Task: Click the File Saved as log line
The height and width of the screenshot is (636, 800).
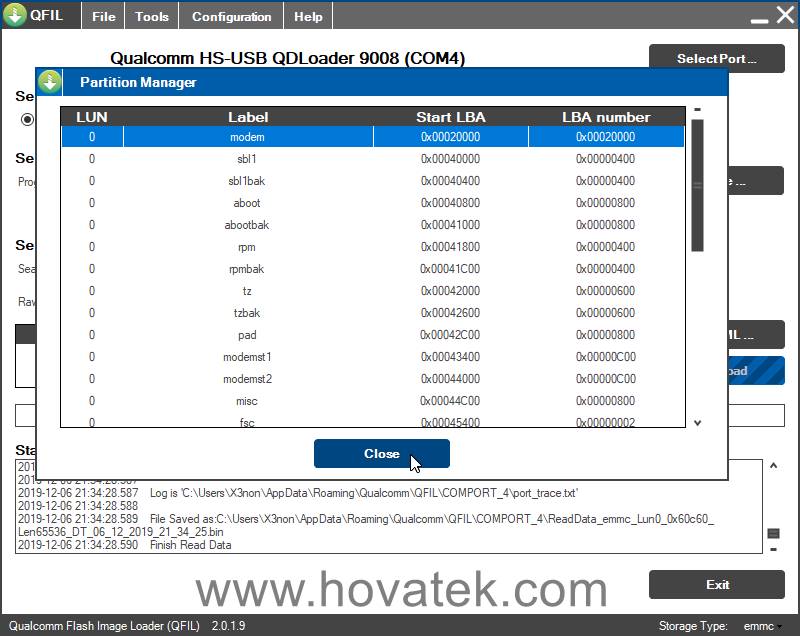Action: [366, 525]
